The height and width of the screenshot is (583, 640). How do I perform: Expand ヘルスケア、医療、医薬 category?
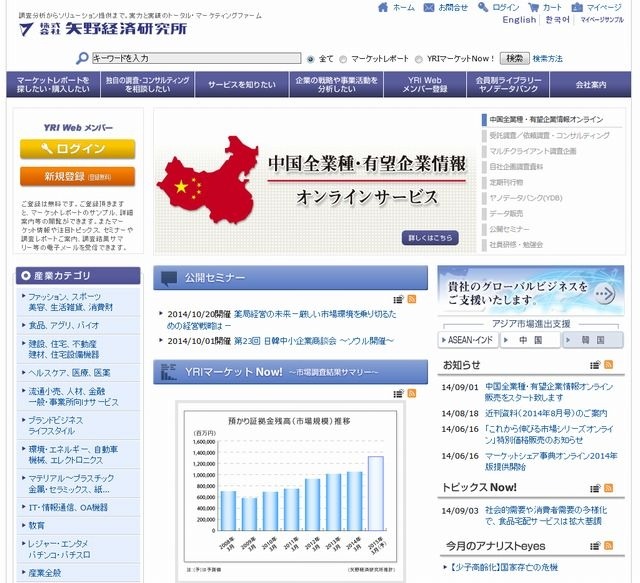(x=78, y=373)
